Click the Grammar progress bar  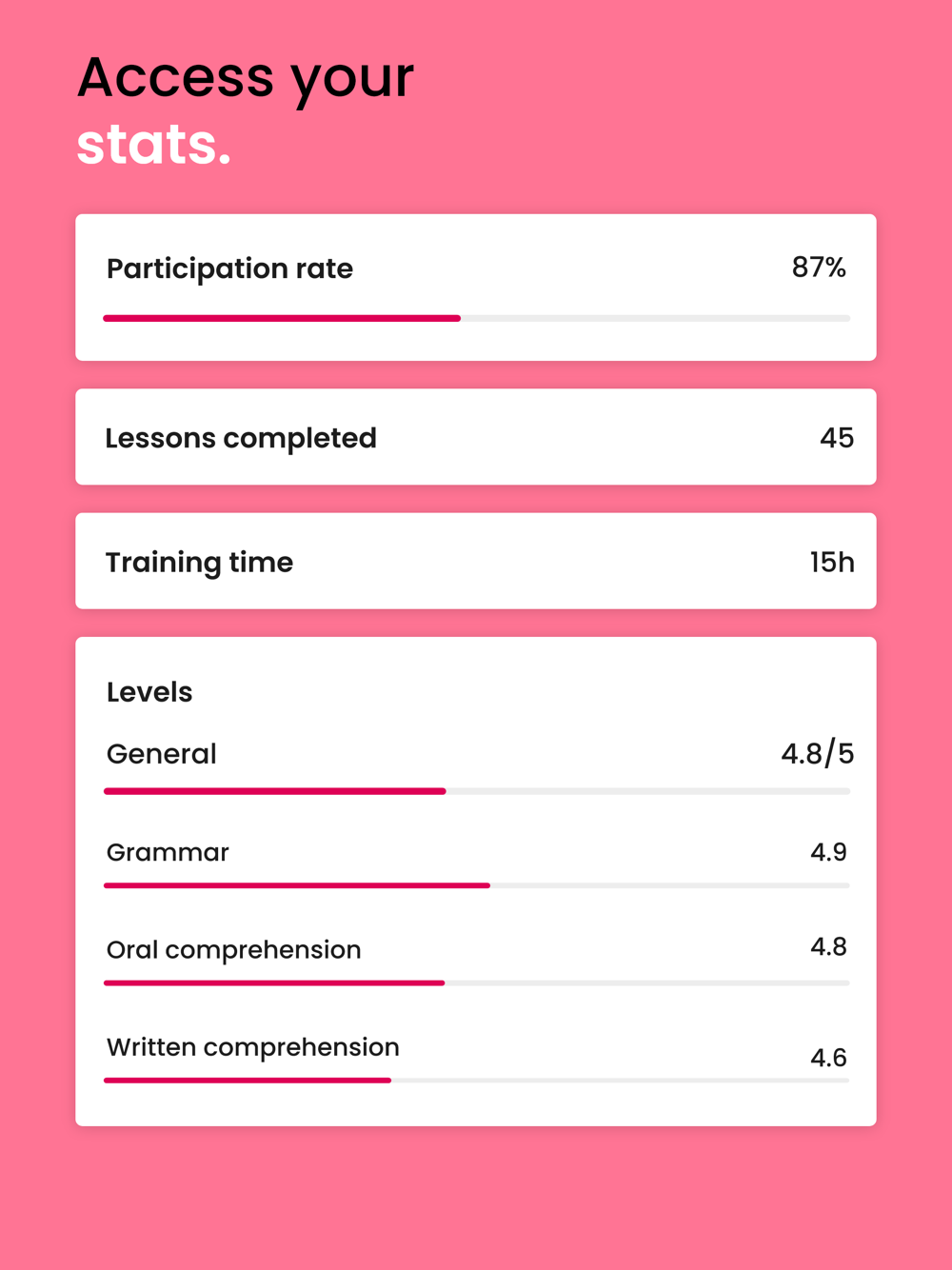point(476,885)
